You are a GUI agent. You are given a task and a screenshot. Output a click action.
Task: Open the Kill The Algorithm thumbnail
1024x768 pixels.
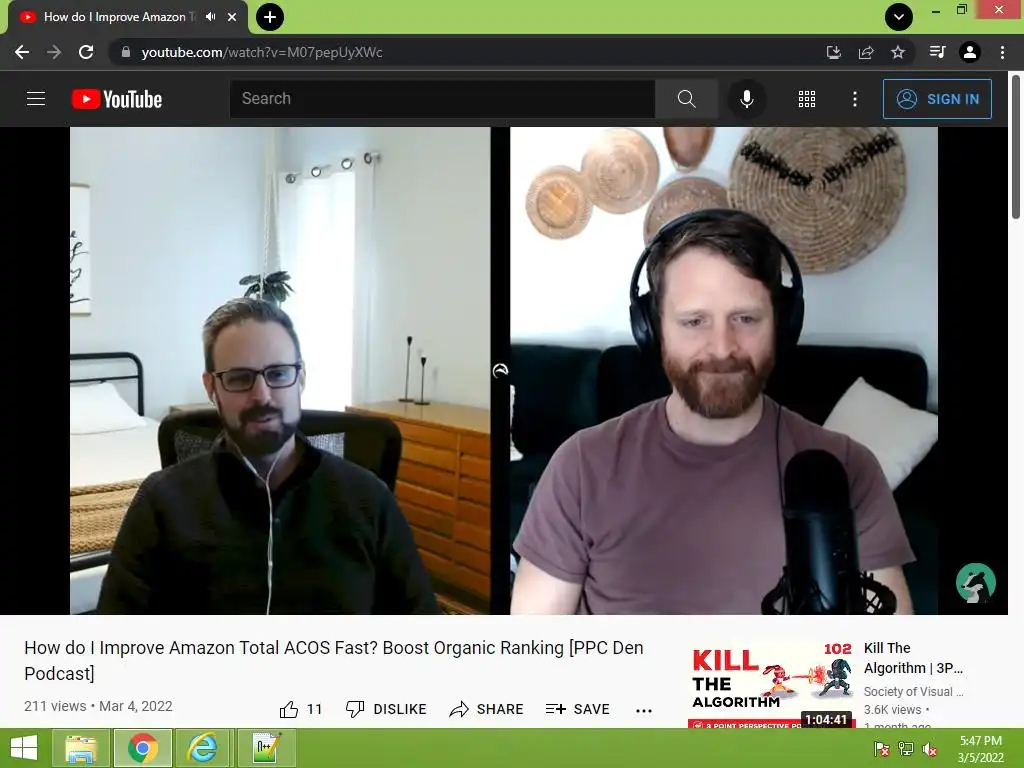pyautogui.click(x=771, y=683)
